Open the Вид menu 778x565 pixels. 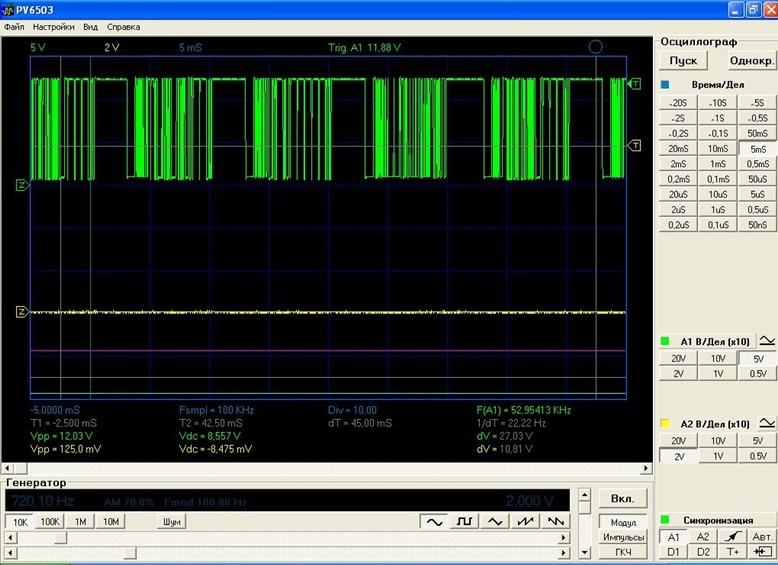[x=90, y=27]
